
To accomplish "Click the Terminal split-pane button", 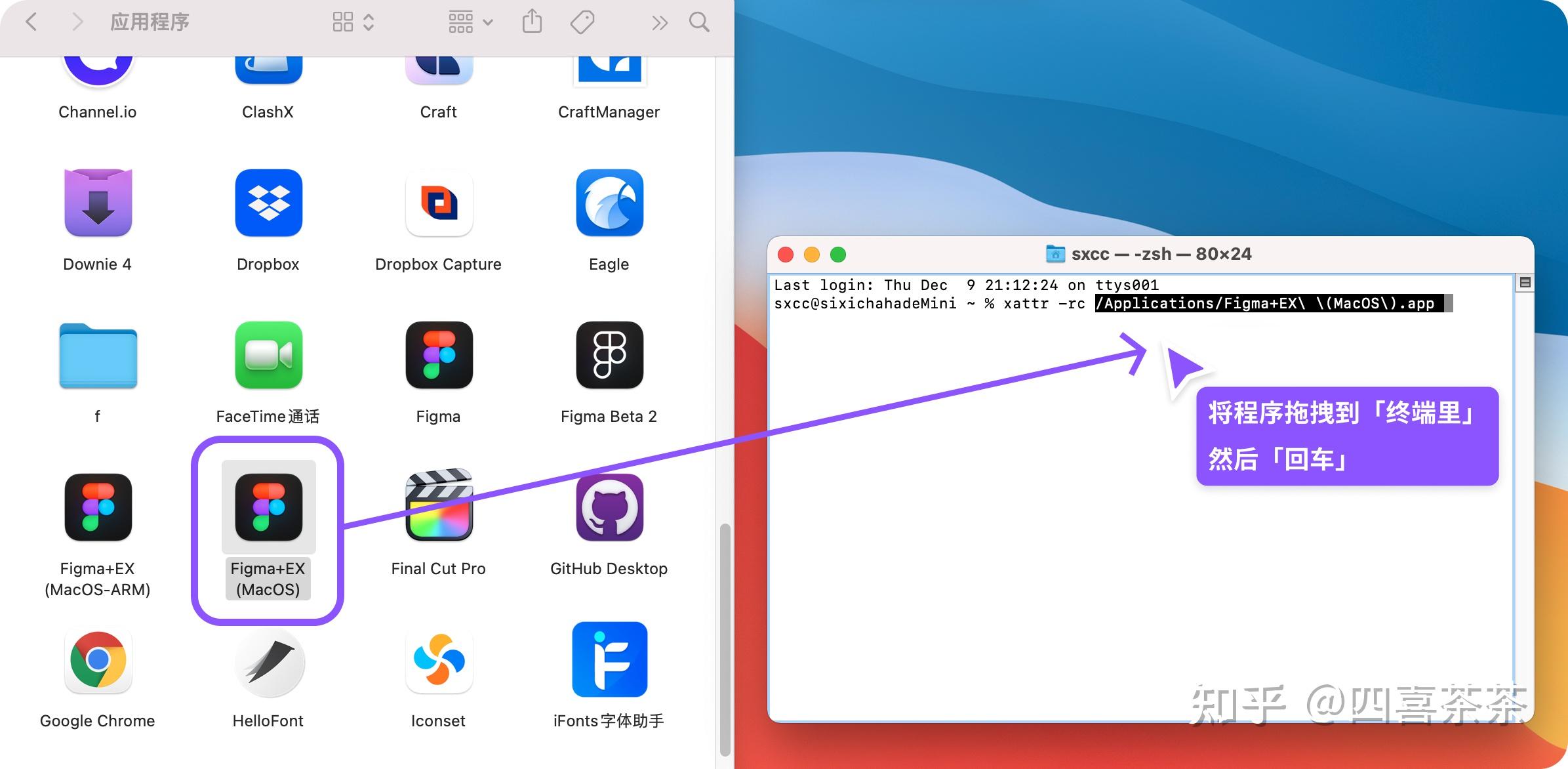I will point(1525,282).
